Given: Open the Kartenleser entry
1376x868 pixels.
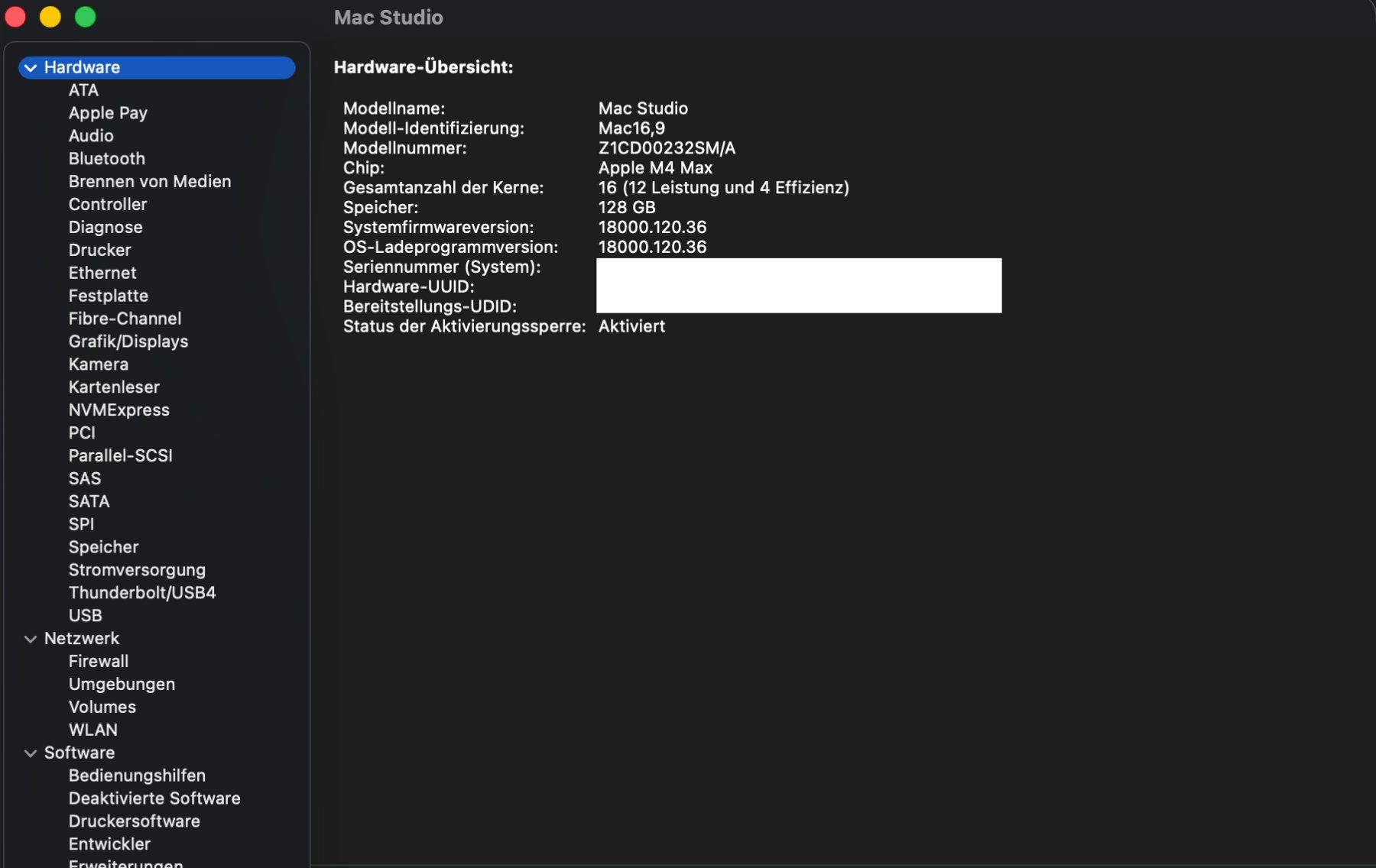Looking at the screenshot, I should coord(115,387).
